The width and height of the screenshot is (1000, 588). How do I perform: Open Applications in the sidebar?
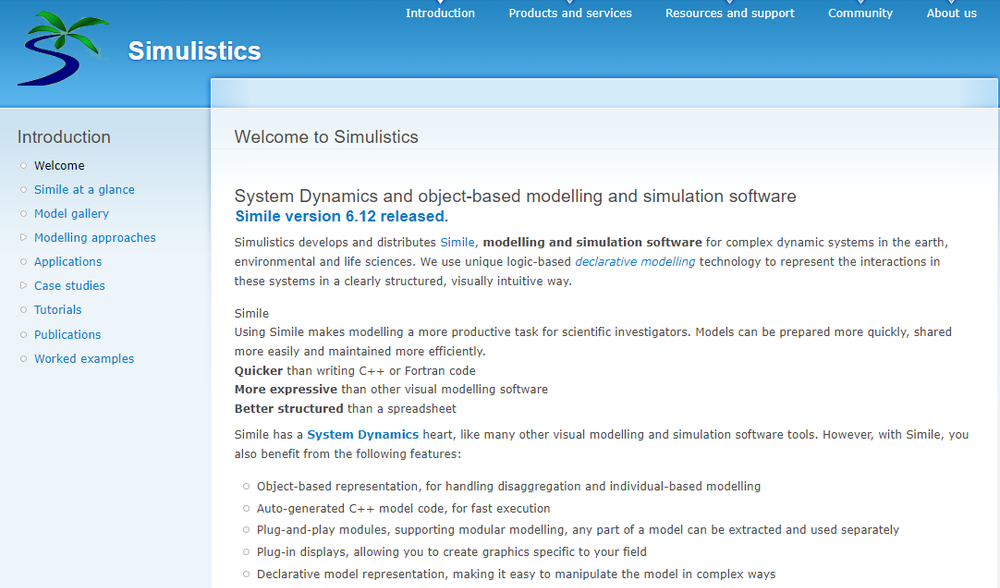click(68, 261)
